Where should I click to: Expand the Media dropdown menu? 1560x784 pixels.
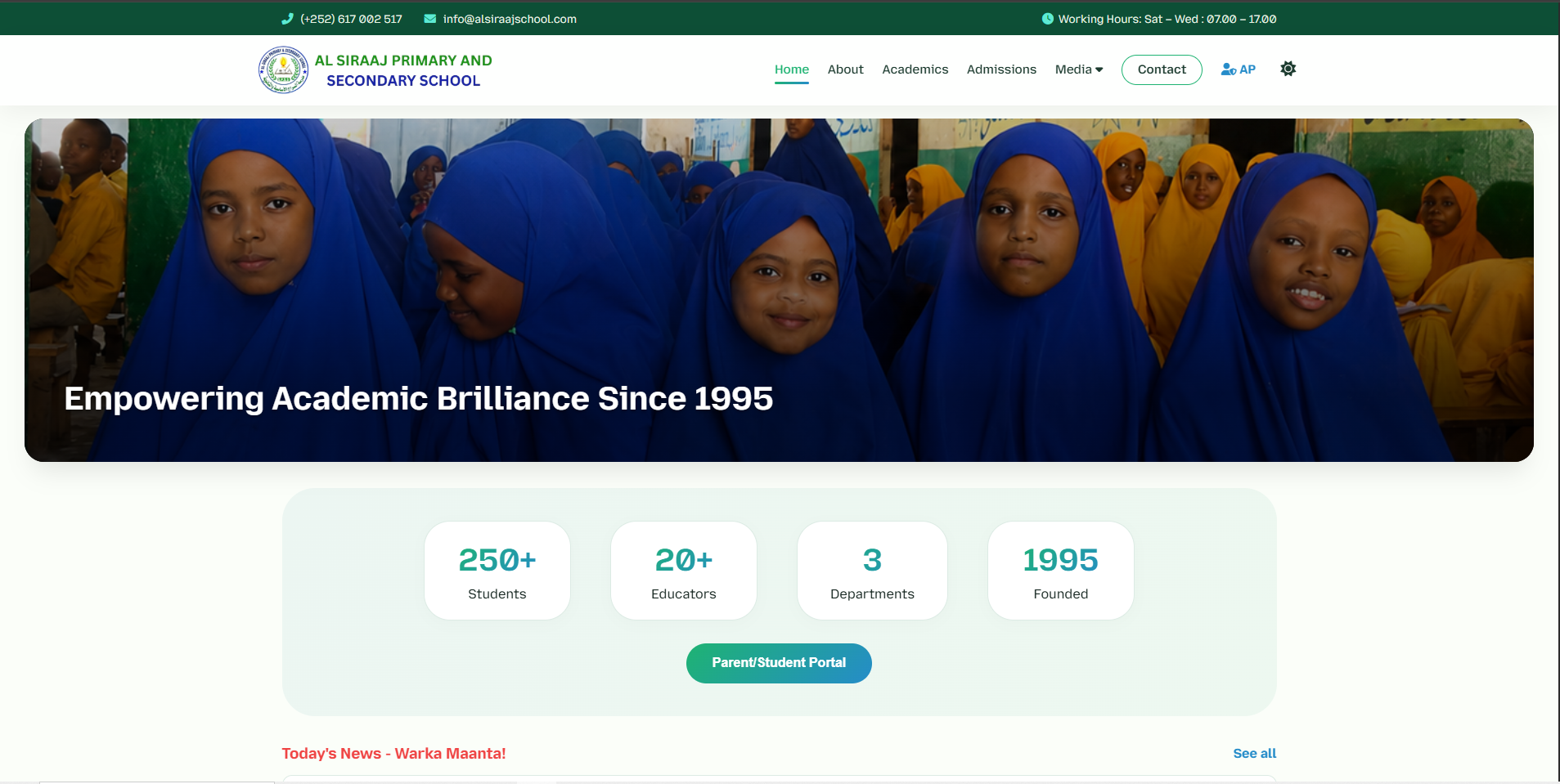click(x=1079, y=69)
